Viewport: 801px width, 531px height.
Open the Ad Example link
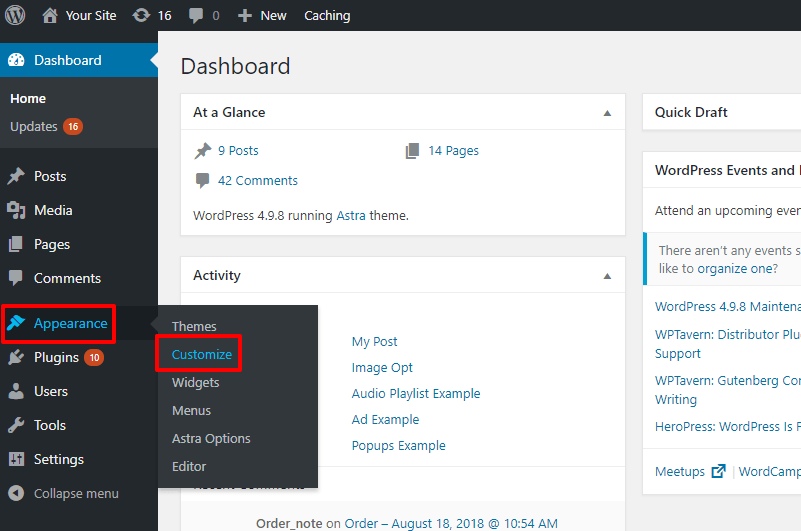[386, 420]
